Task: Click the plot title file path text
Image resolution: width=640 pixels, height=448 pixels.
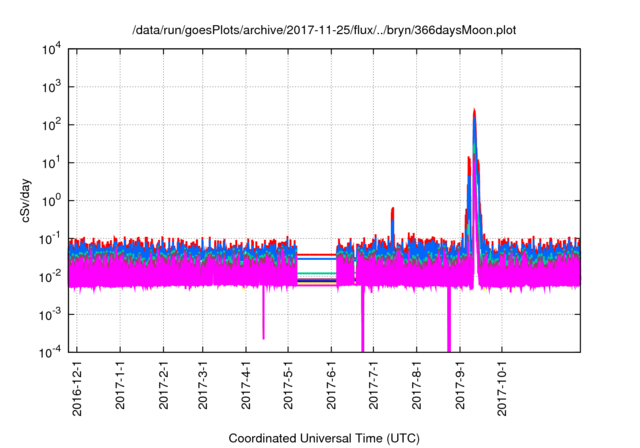Action: point(324,30)
